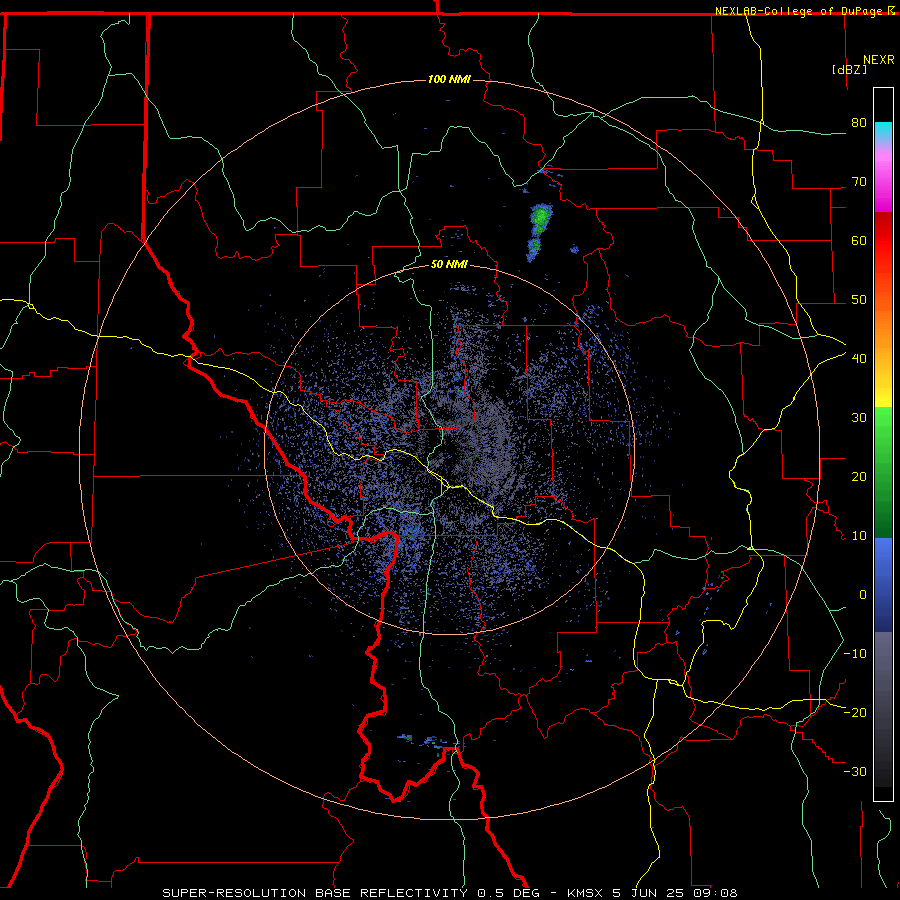
Task: Click the -30 dBZ scale value
Action: pos(855,772)
